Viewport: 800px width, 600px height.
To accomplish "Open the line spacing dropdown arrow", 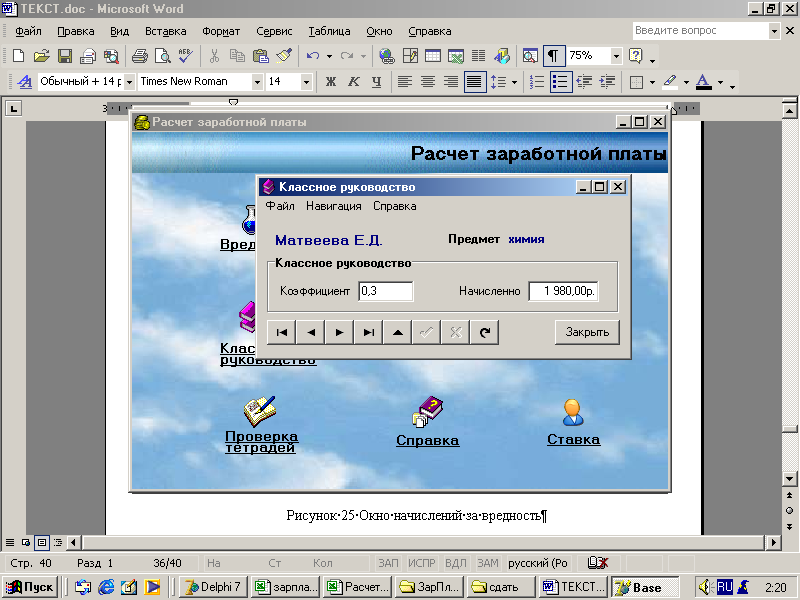I will (514, 82).
